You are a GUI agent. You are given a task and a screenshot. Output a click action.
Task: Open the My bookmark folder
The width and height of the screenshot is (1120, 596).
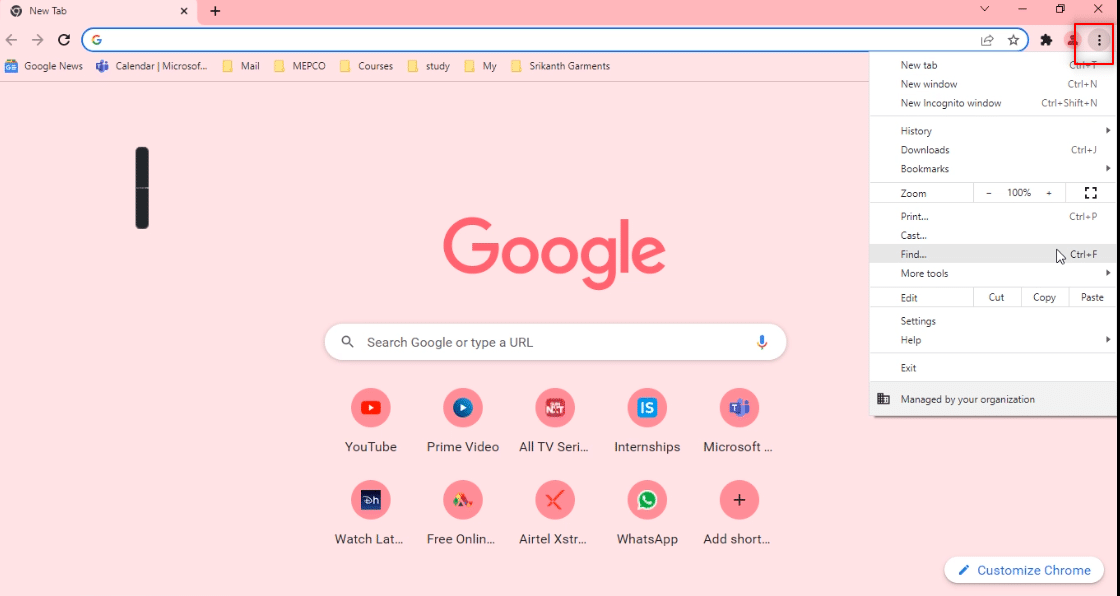tap(480, 66)
